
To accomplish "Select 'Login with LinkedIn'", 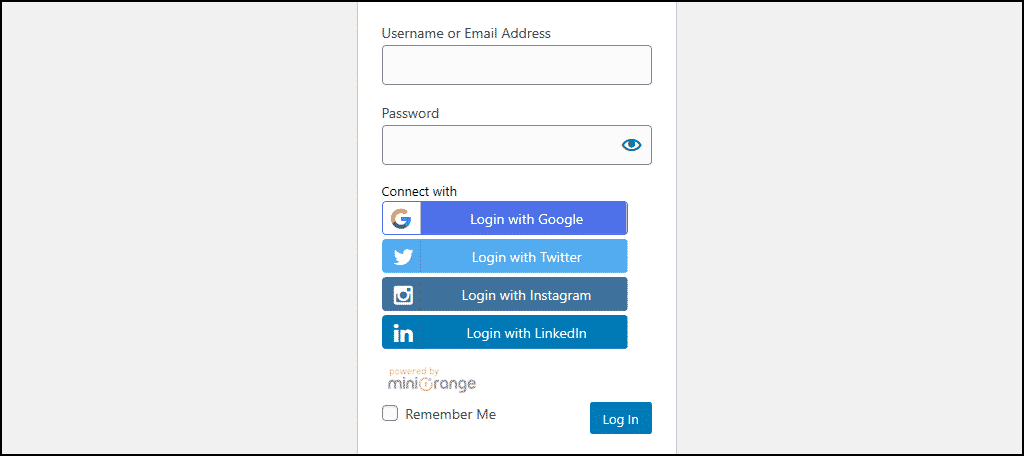I will (x=505, y=332).
